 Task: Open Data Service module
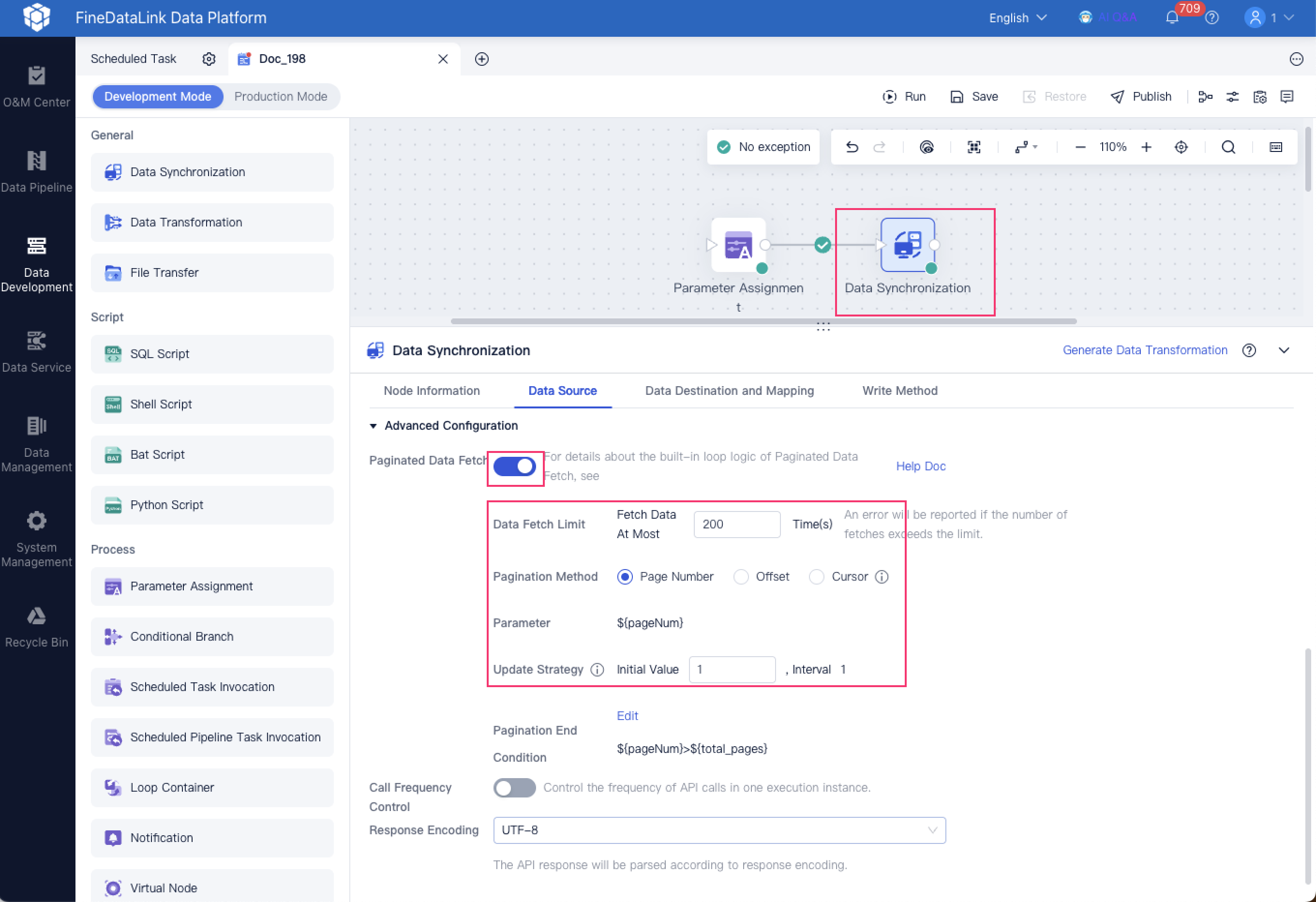pos(37,352)
